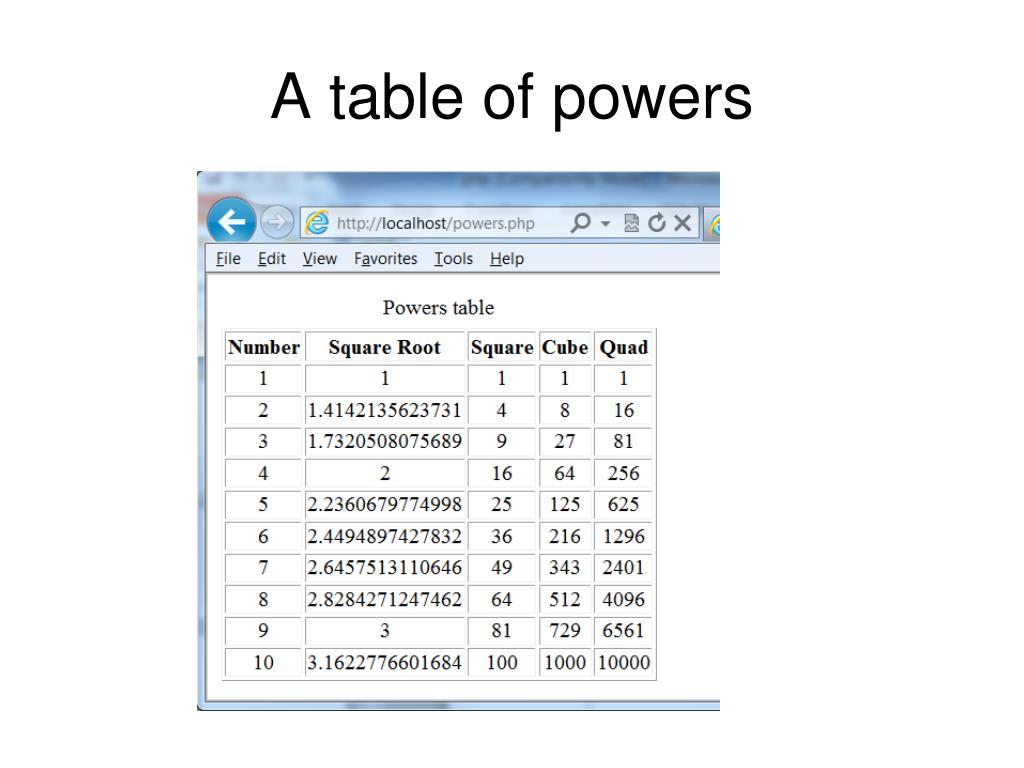Click the Number cell 10
The height and width of the screenshot is (768, 1024).
point(263,662)
